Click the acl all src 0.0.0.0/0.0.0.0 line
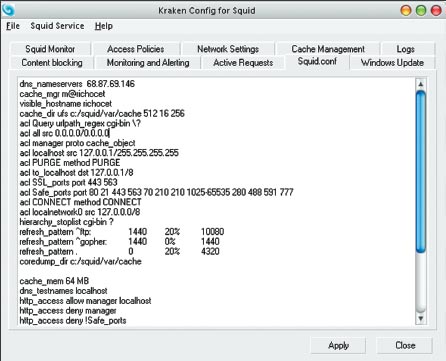This screenshot has height=361, width=446. (64, 133)
